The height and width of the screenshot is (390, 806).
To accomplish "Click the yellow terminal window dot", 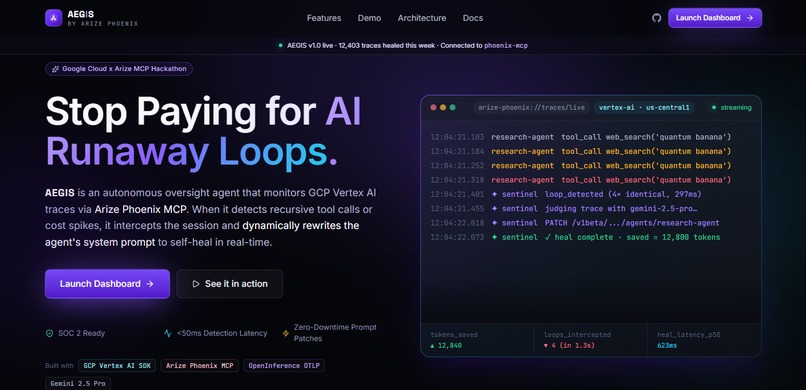I will pyautogui.click(x=443, y=107).
